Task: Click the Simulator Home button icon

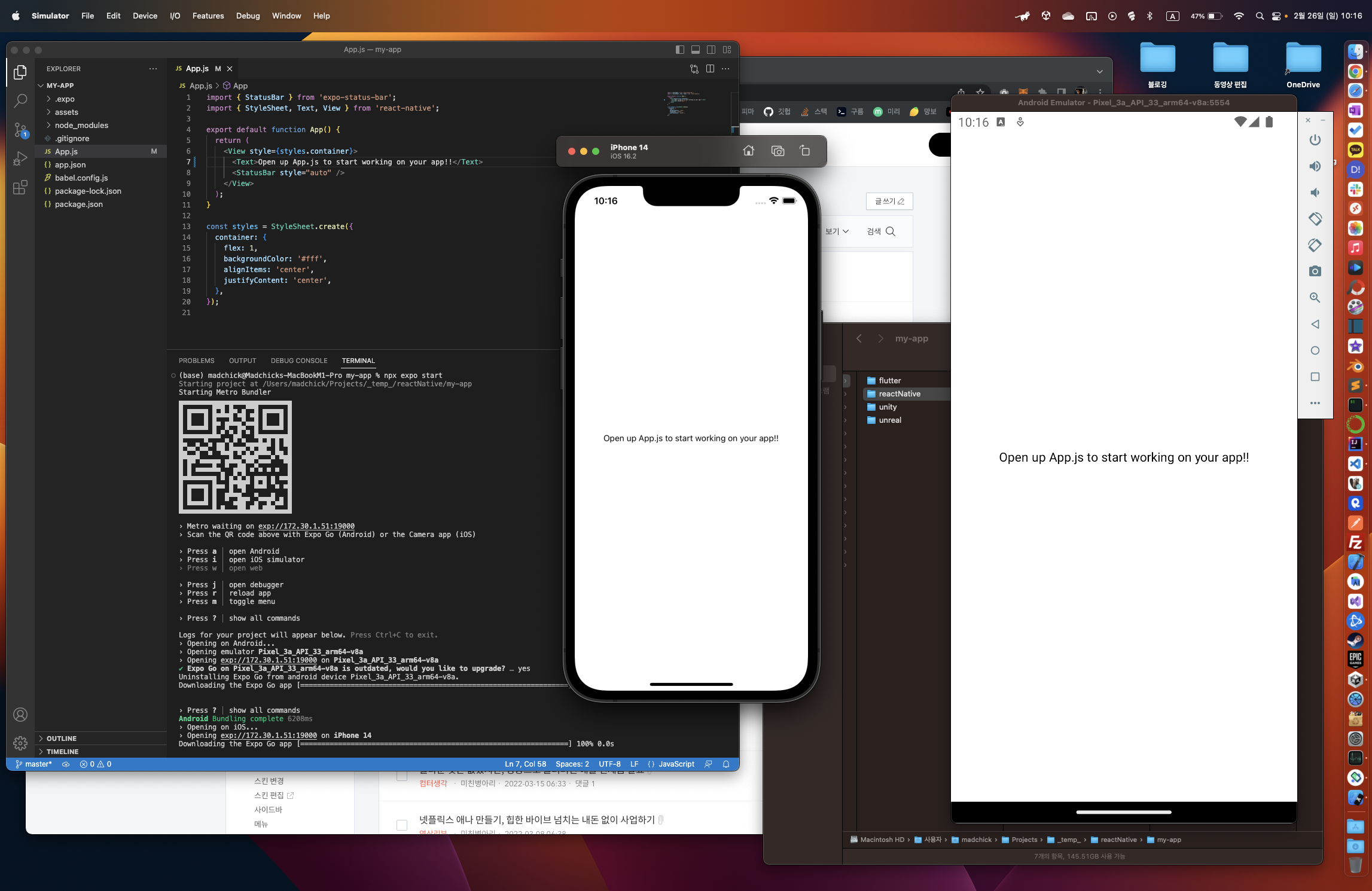Action: click(748, 151)
